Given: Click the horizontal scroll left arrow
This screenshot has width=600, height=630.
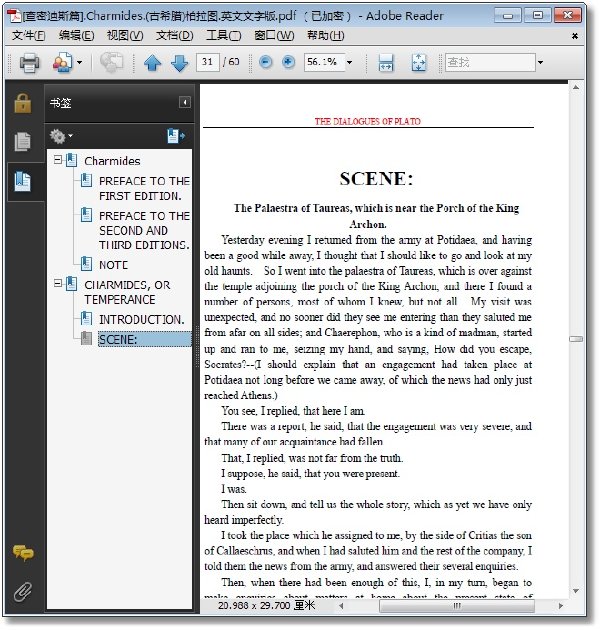Looking at the screenshot, I should coord(341,606).
